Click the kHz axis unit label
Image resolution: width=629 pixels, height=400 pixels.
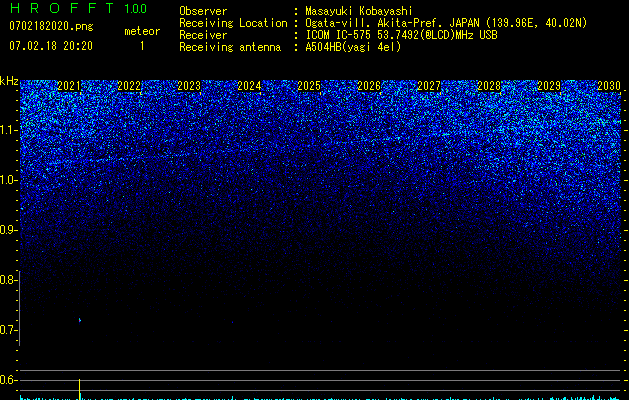[x=9, y=81]
